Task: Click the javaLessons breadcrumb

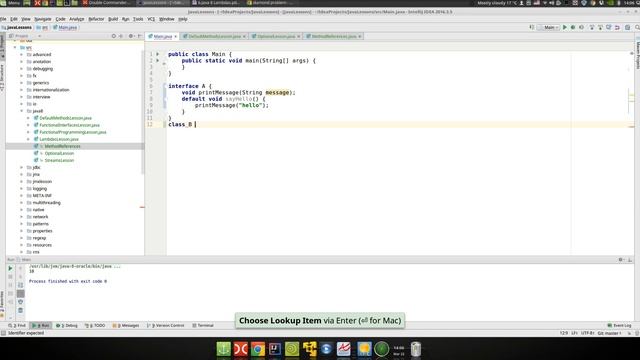Action: pyautogui.click(x=17, y=27)
